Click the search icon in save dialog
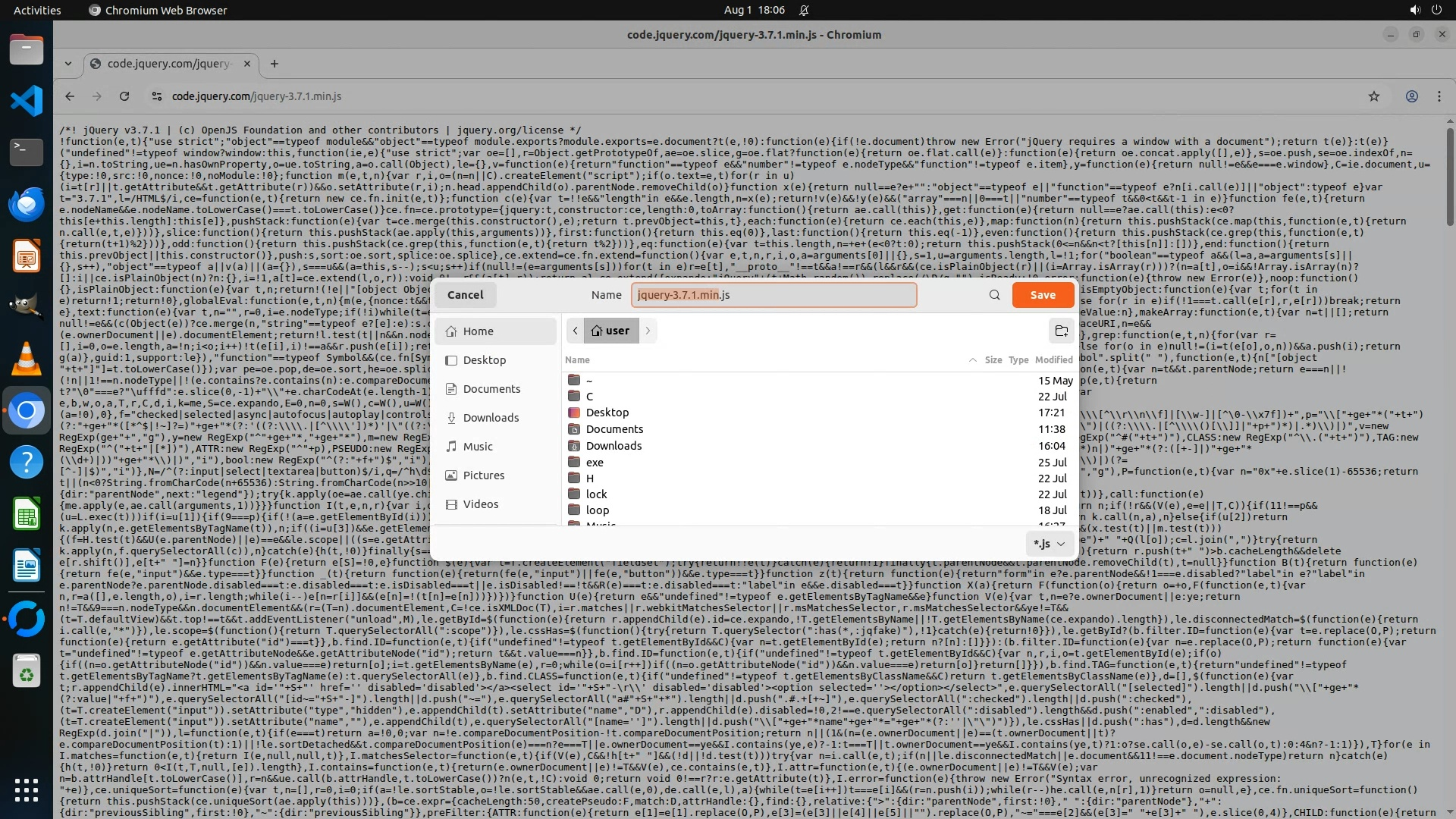1456x819 pixels. [994, 295]
